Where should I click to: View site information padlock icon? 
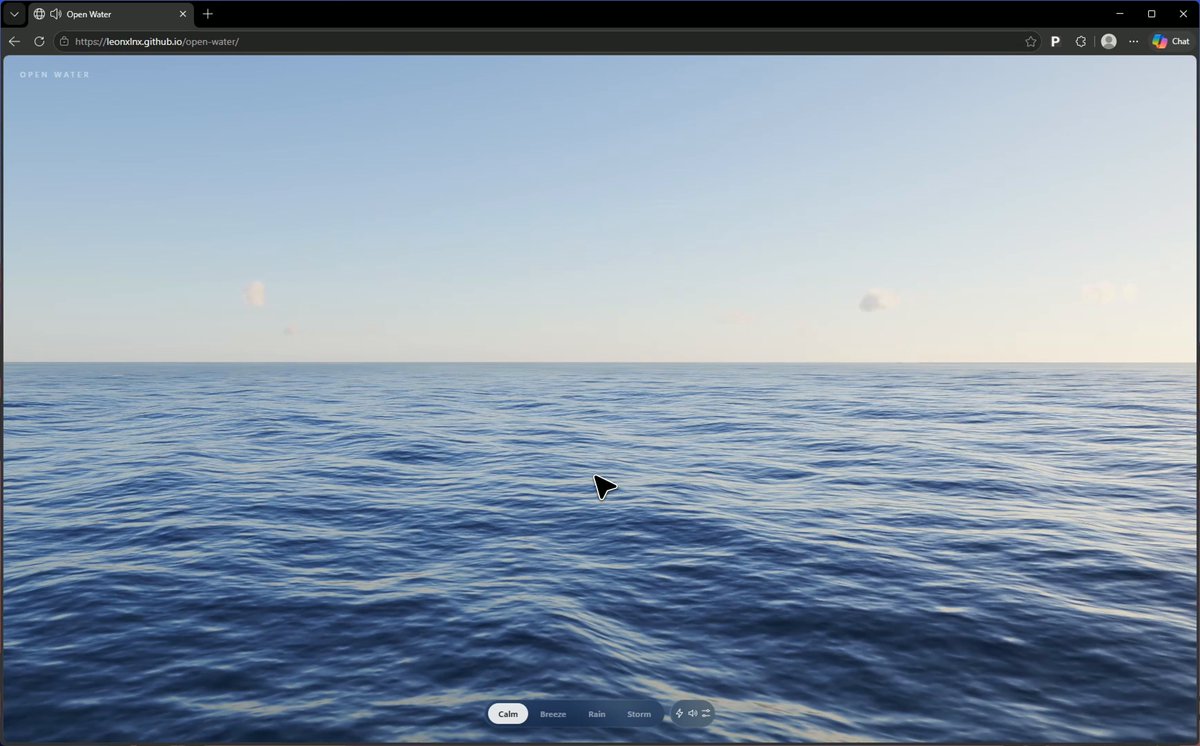[x=64, y=41]
